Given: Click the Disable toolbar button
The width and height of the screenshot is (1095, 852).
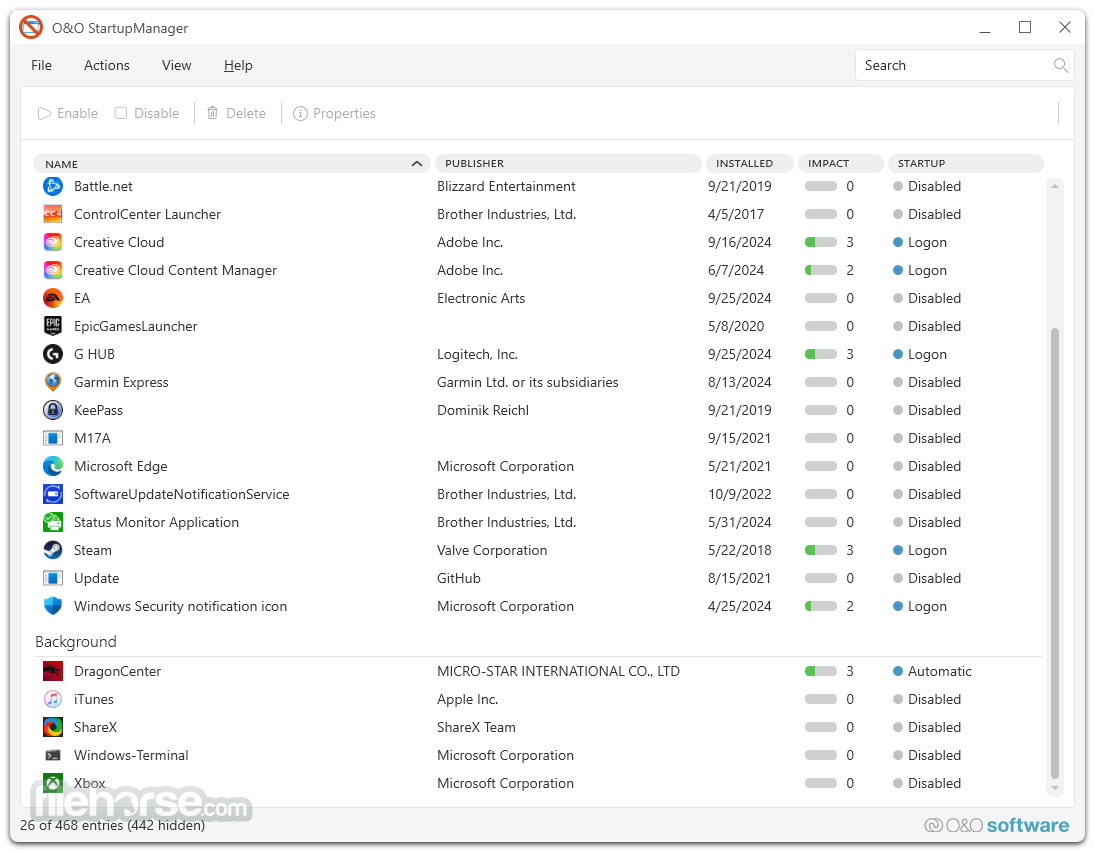Looking at the screenshot, I should (147, 114).
